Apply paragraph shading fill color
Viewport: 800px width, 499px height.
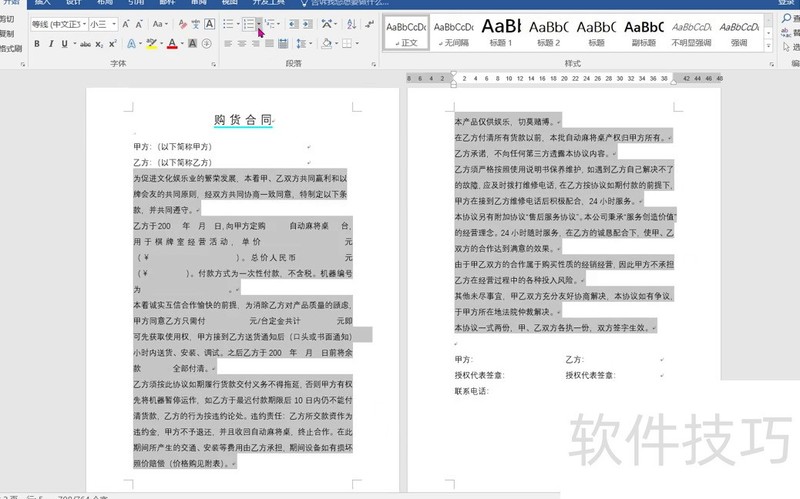coord(327,44)
